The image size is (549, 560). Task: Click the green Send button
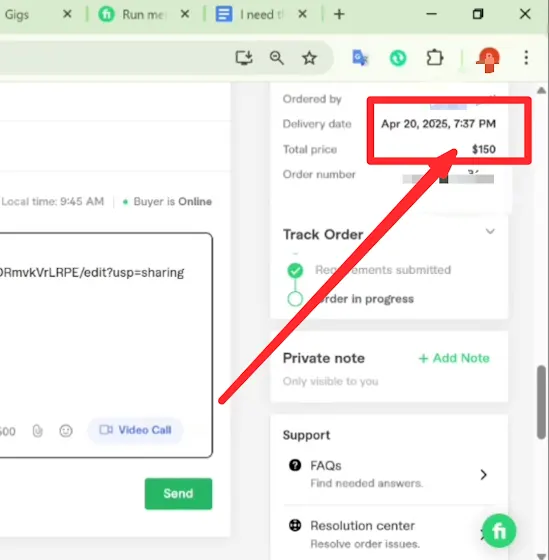[x=178, y=494]
